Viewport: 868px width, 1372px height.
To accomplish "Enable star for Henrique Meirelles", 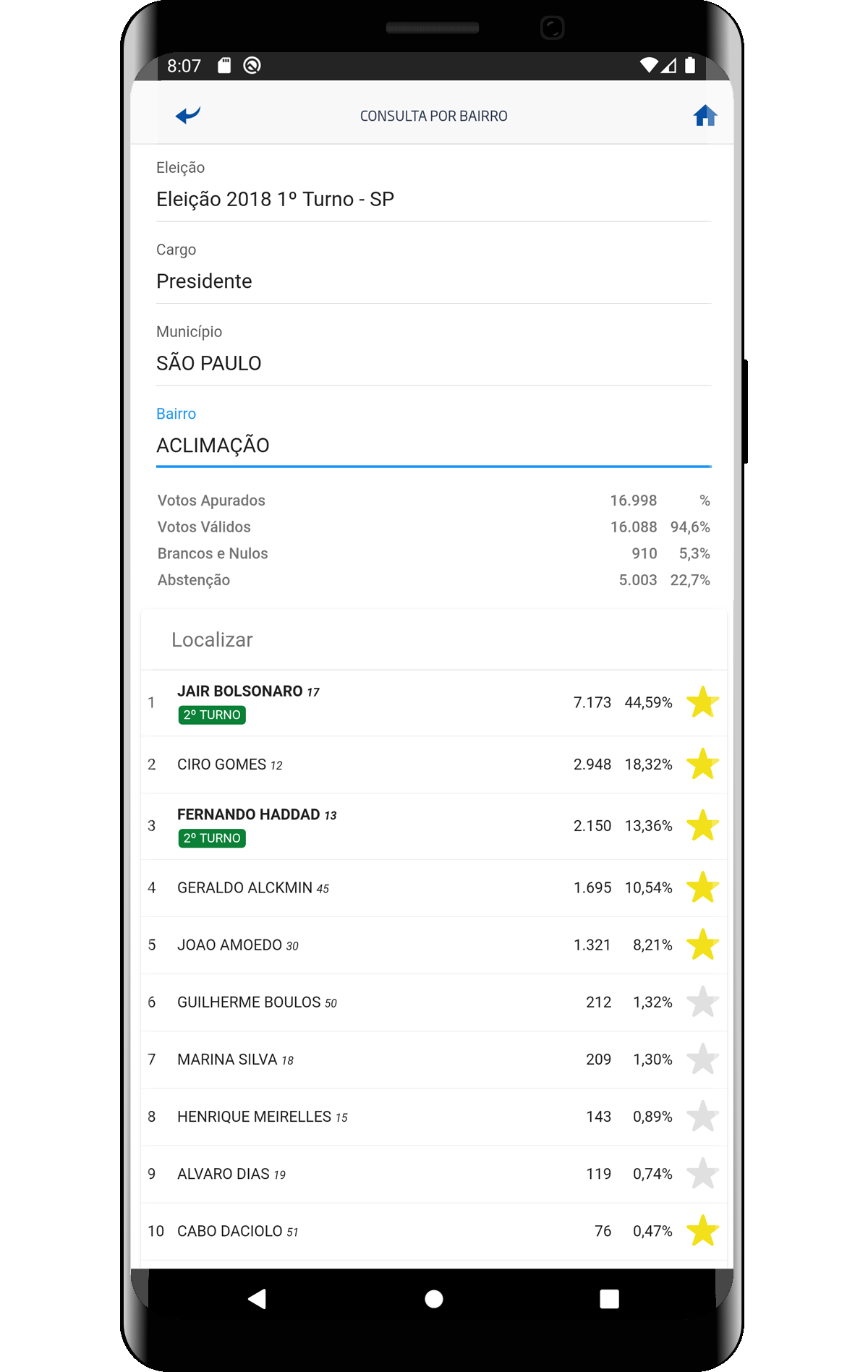I will coord(702,1117).
